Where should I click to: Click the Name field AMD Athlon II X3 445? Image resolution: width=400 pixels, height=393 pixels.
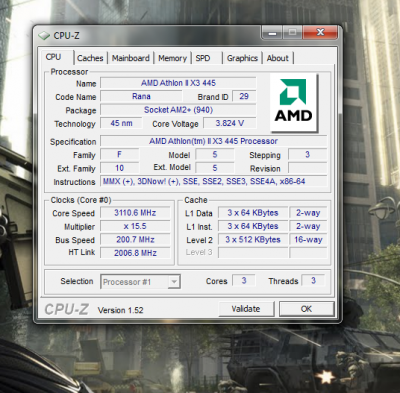178,83
